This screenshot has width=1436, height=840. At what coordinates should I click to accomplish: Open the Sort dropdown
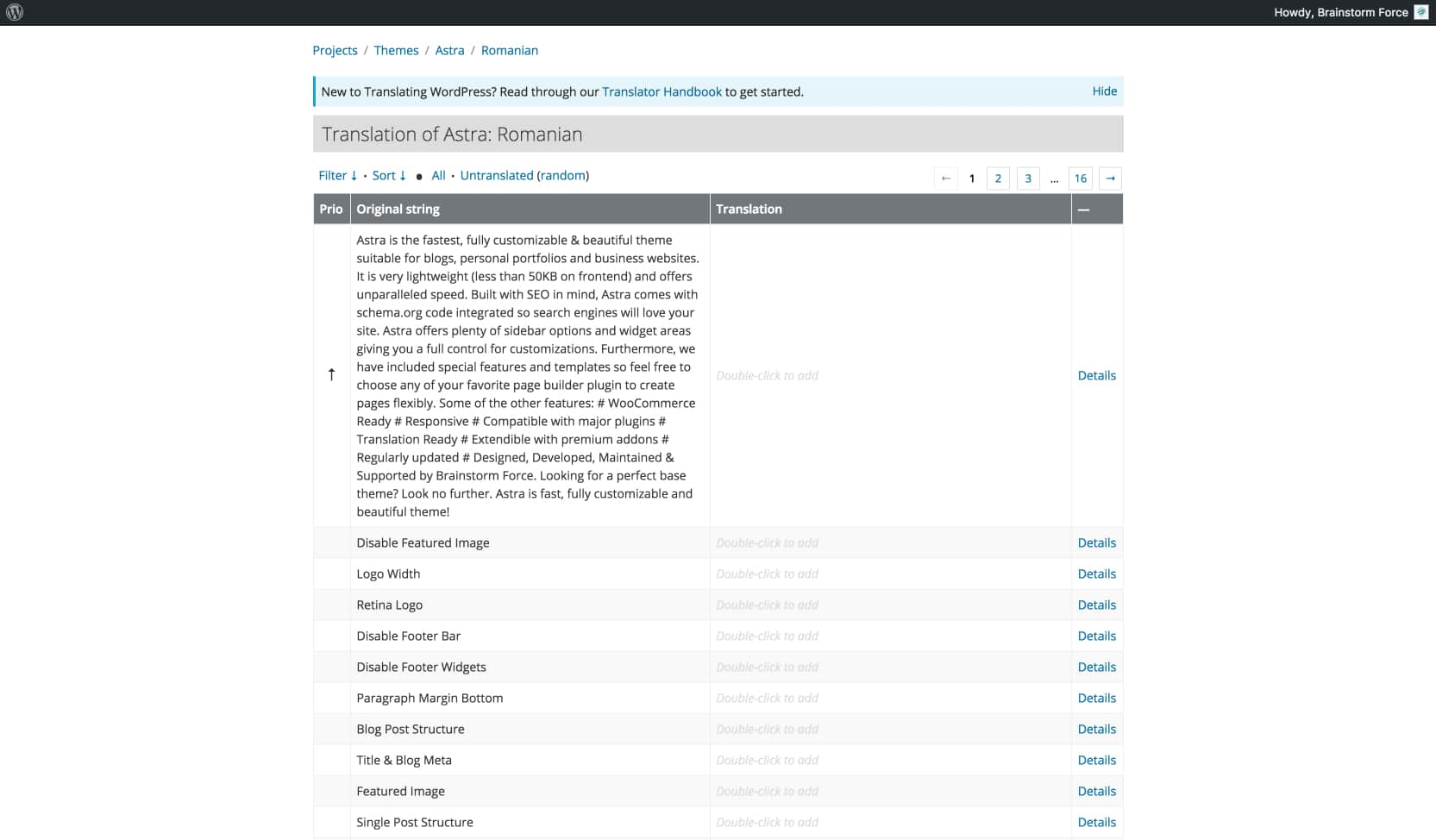[x=388, y=175]
